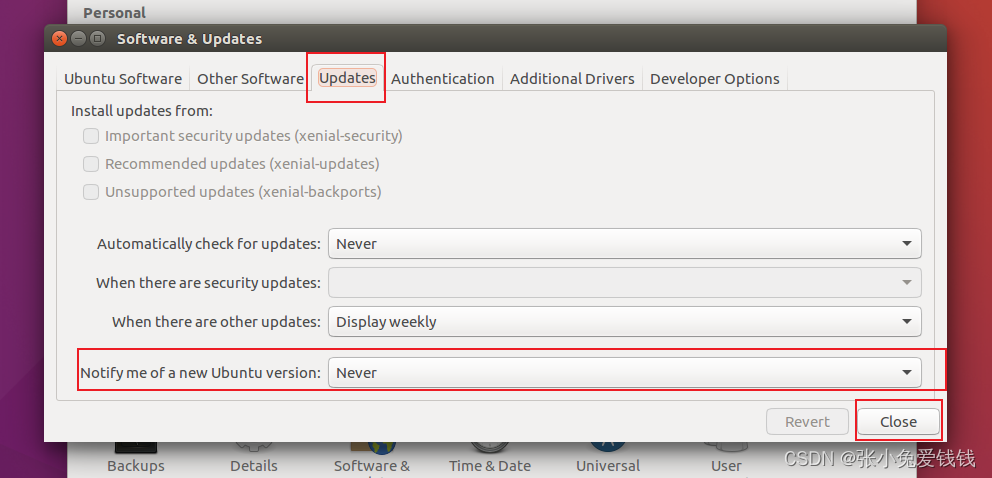Image resolution: width=992 pixels, height=478 pixels.
Task: Tick Important security updates (xenial-security) checkbox
Action: (91, 136)
